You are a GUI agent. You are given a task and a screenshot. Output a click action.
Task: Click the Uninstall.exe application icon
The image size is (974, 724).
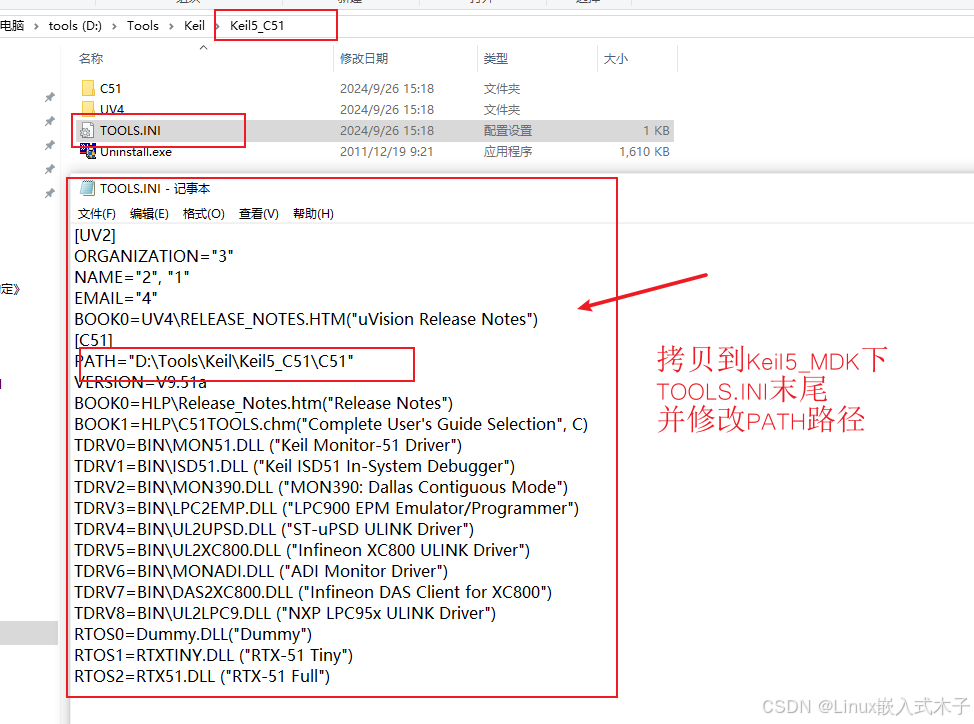point(88,152)
